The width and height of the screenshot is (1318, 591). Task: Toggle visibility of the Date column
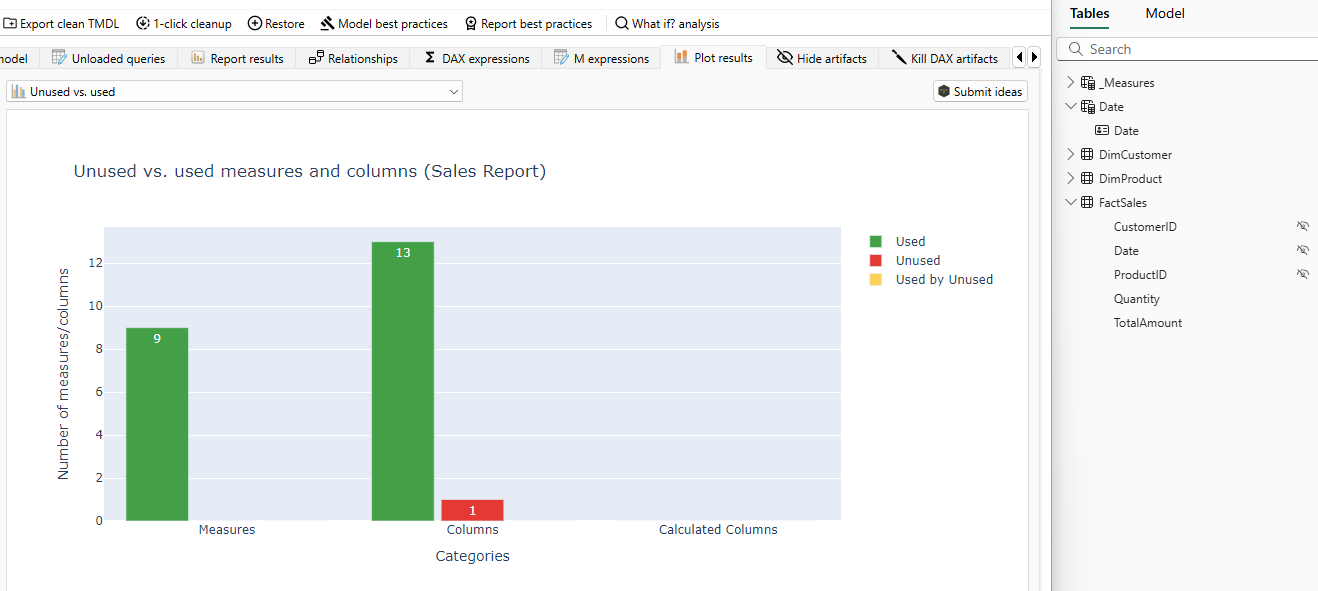pos(1302,249)
